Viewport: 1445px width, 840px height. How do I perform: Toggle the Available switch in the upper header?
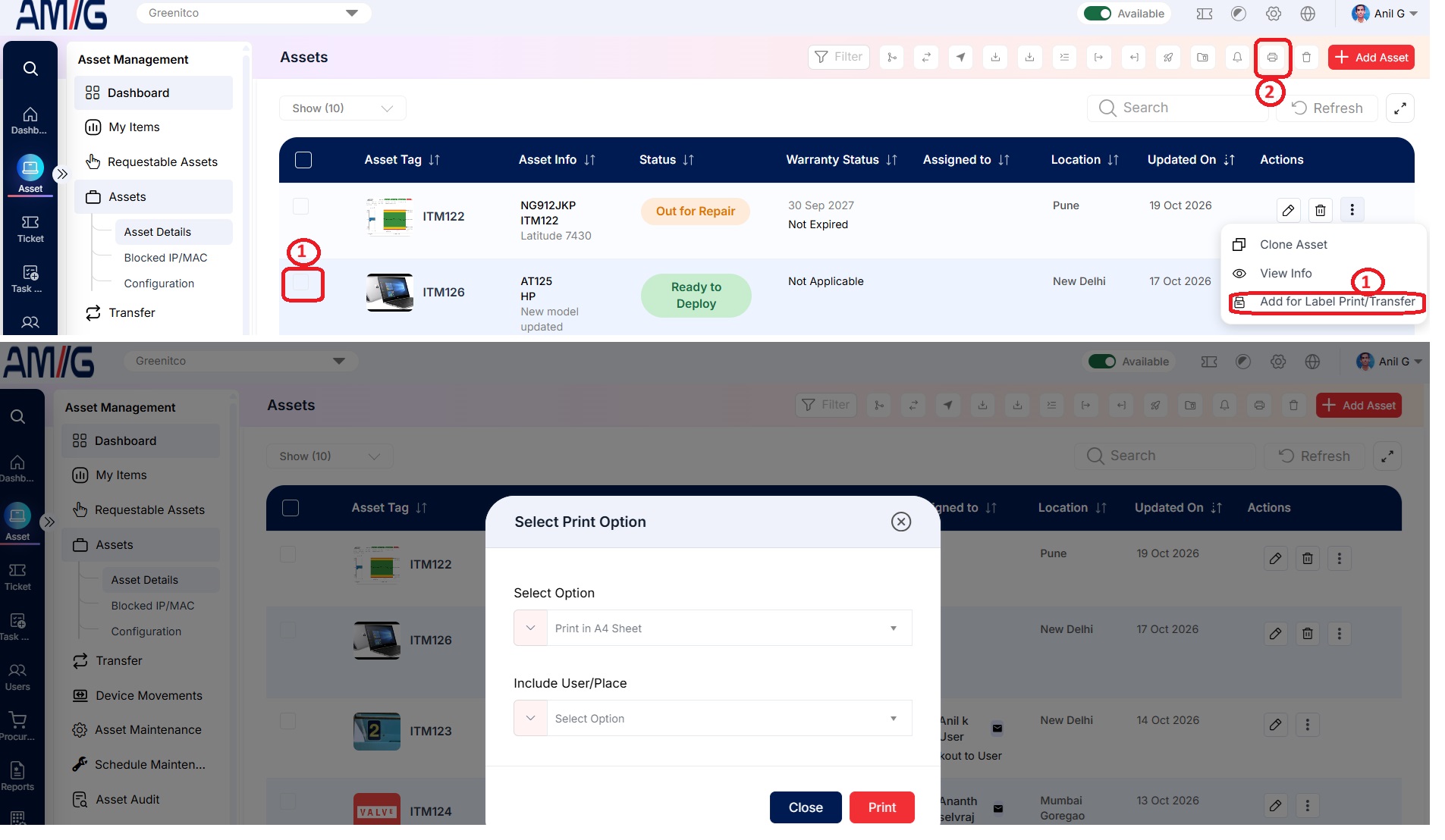click(x=1097, y=14)
